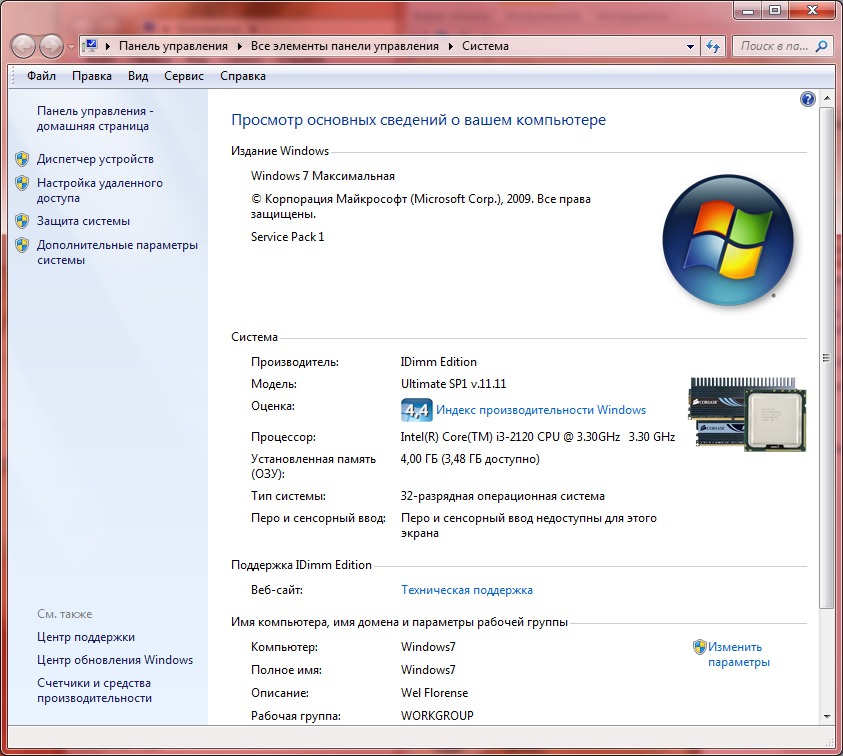Open Настройка удаленного доступа link
Viewport: 843px width, 756px height.
pos(99,190)
